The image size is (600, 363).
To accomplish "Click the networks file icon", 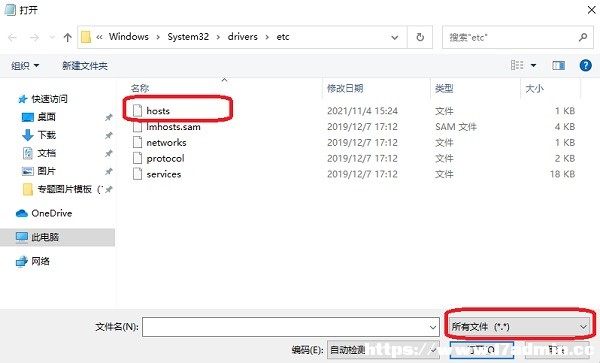I will [137, 142].
